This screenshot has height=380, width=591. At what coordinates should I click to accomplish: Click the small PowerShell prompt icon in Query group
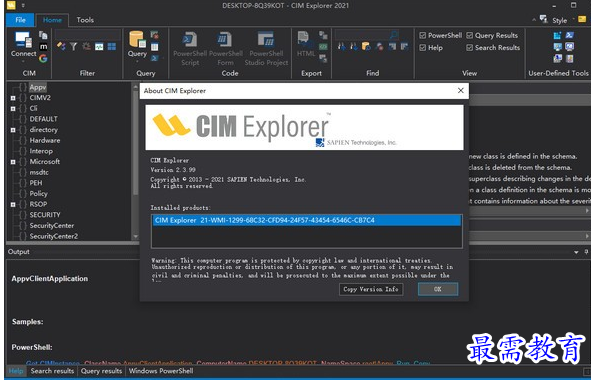[x=155, y=58]
